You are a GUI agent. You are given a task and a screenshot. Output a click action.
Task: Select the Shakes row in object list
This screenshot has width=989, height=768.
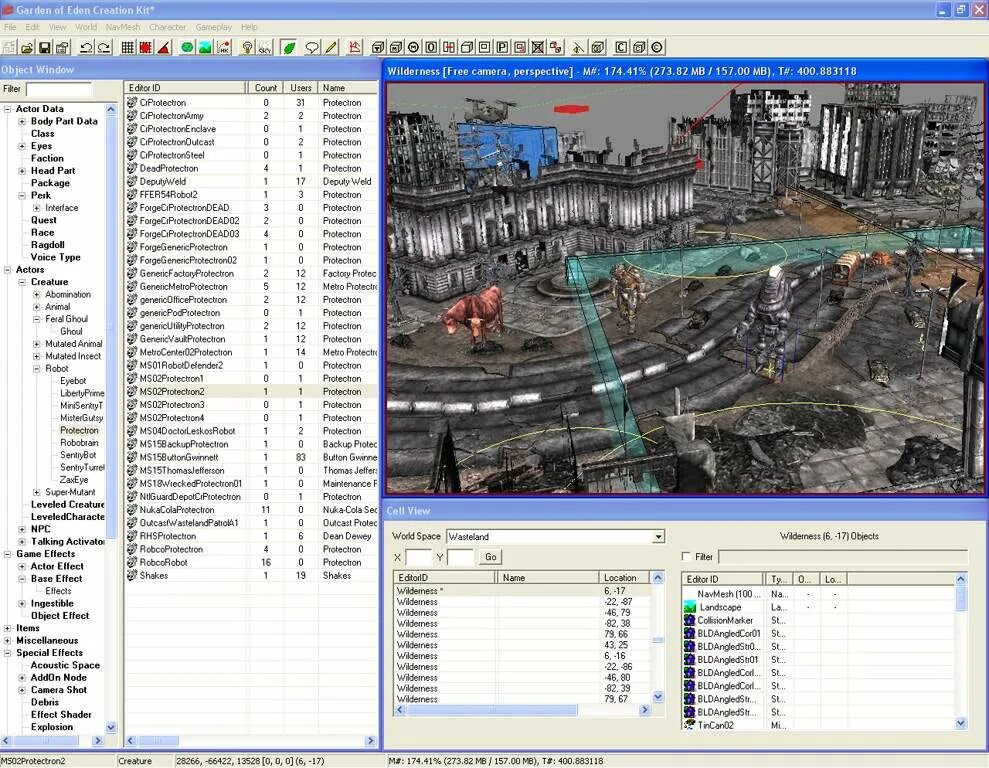click(x=251, y=576)
